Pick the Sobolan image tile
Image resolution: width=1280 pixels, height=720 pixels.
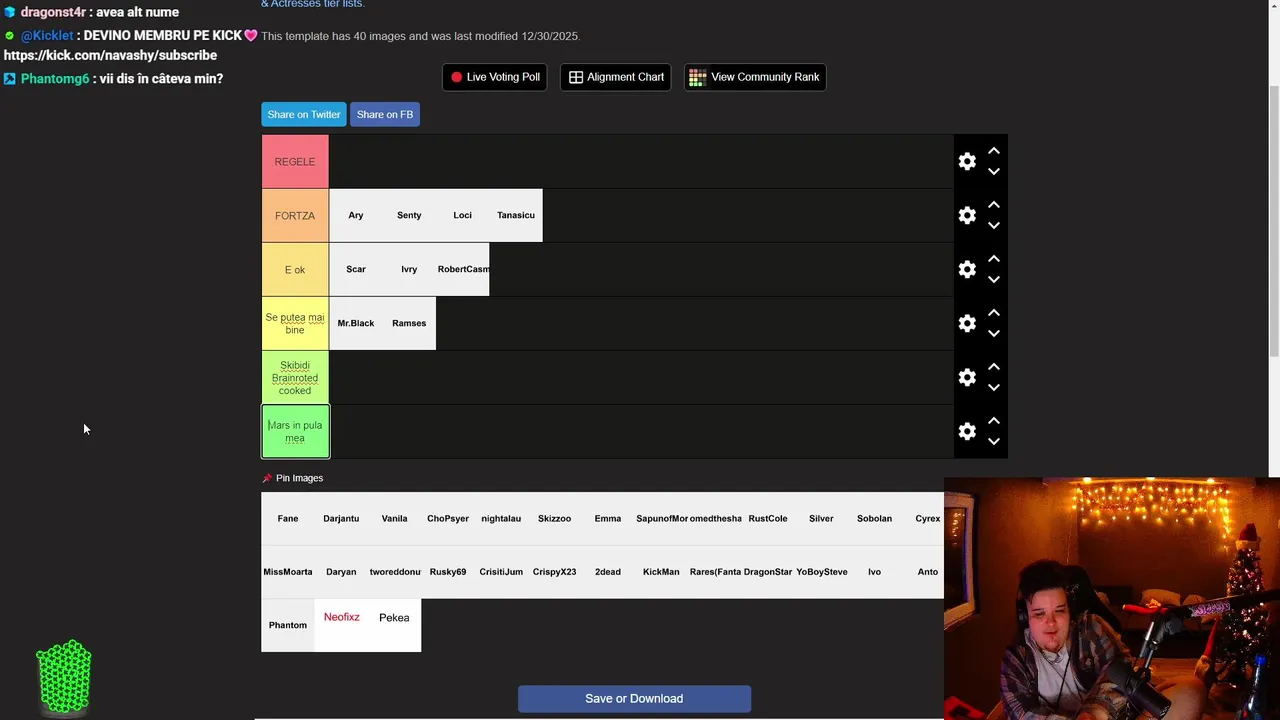point(874,518)
